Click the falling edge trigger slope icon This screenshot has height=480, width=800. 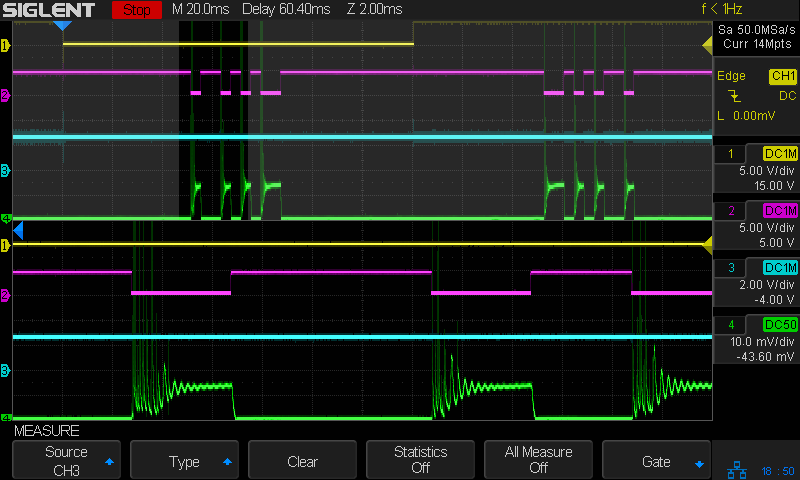pyautogui.click(x=736, y=96)
